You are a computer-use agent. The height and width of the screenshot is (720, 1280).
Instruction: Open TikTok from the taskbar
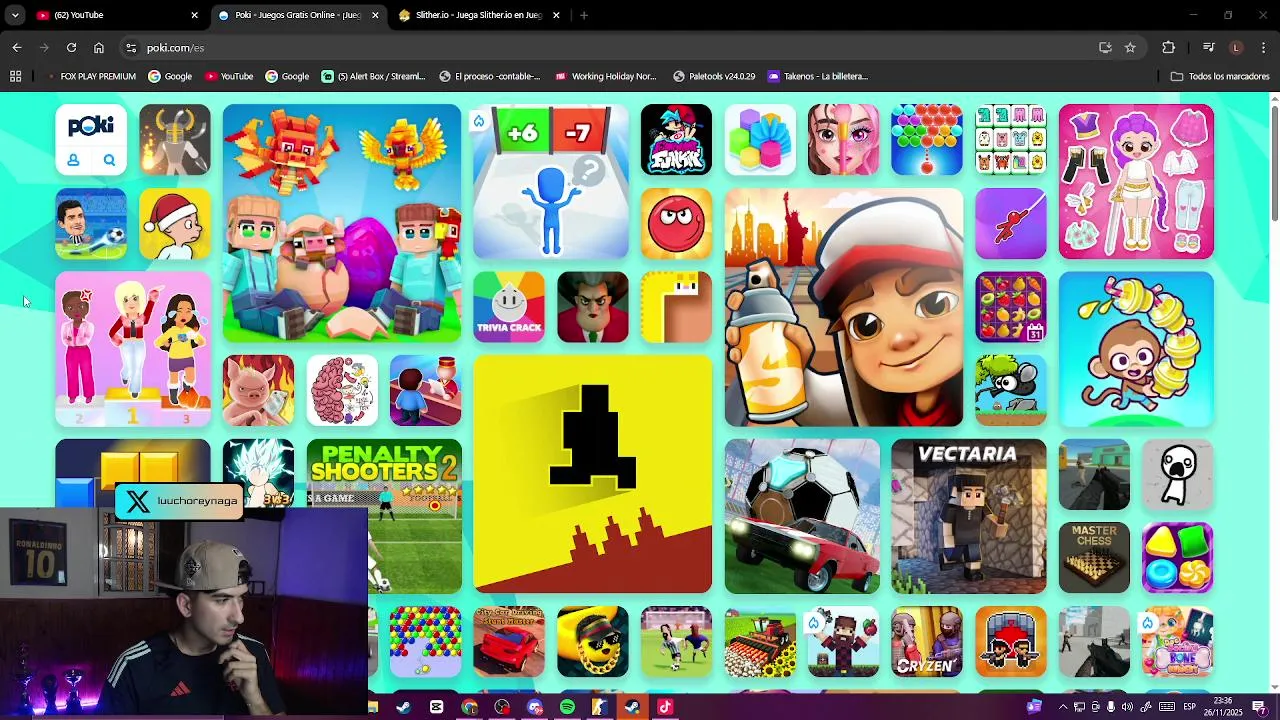[x=665, y=707]
